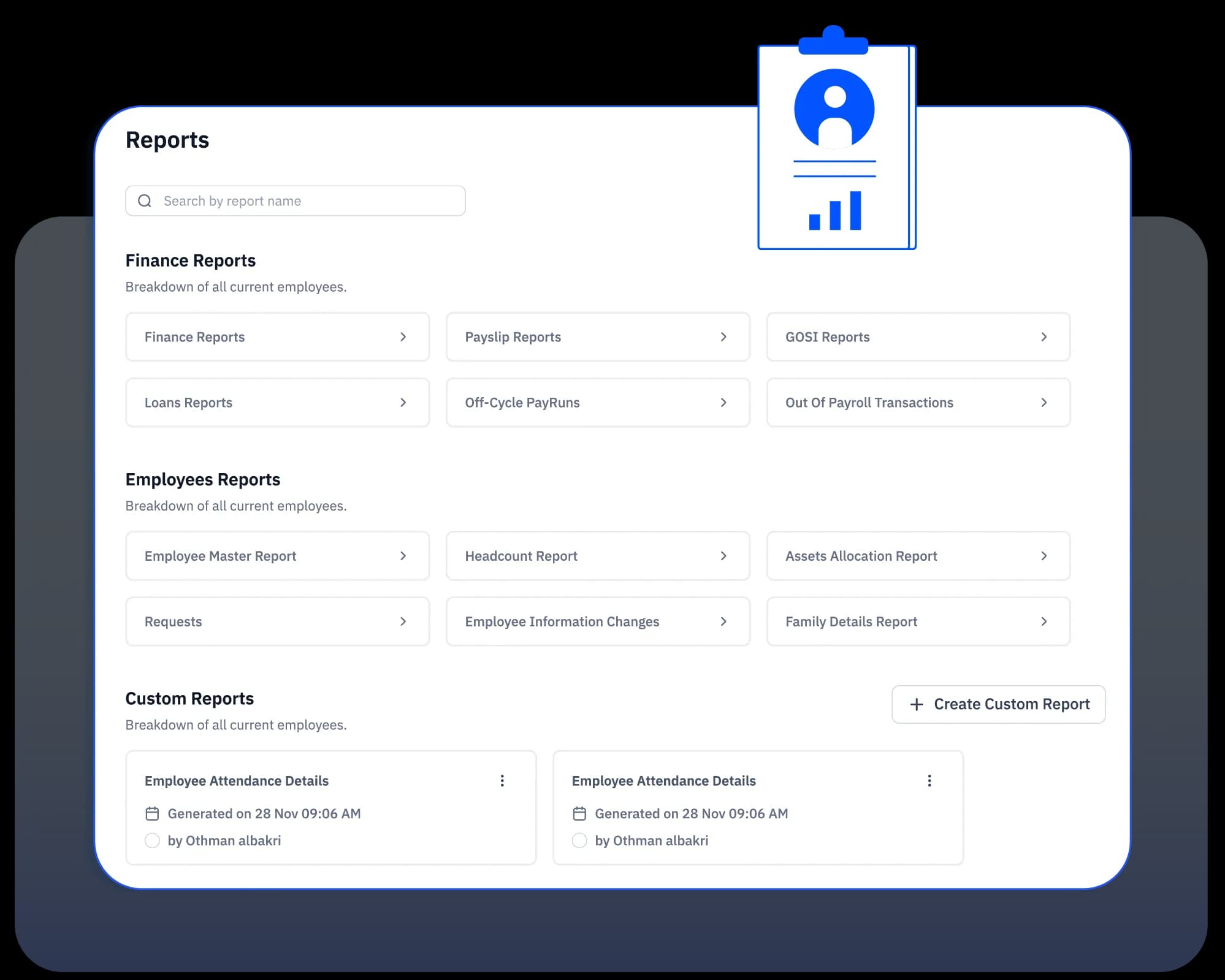The image size is (1225, 980).
Task: Open Payslip Reports section
Action: pyautogui.click(x=598, y=336)
